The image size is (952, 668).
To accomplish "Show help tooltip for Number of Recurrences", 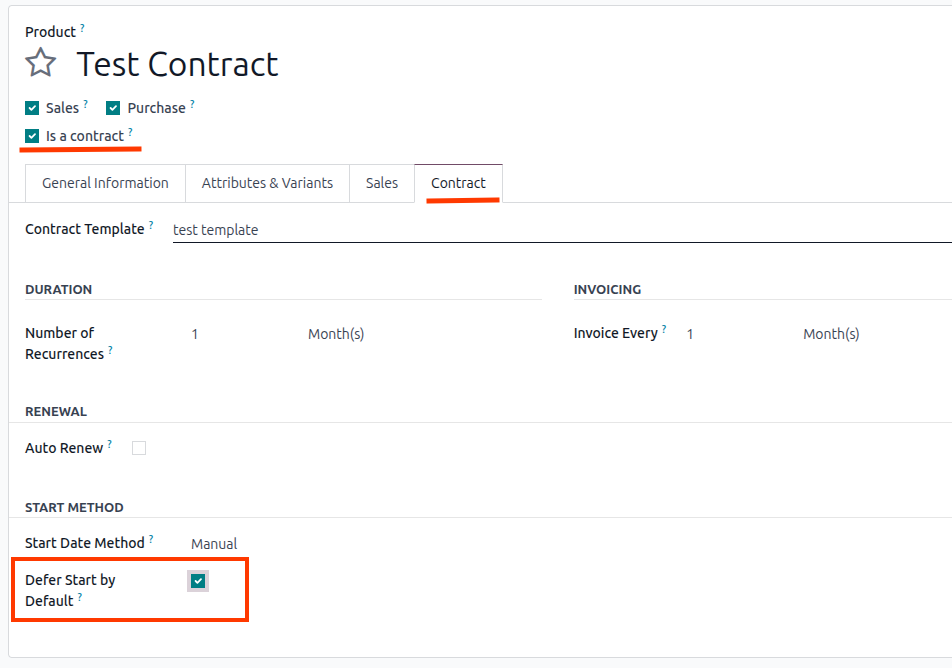I will [x=110, y=350].
